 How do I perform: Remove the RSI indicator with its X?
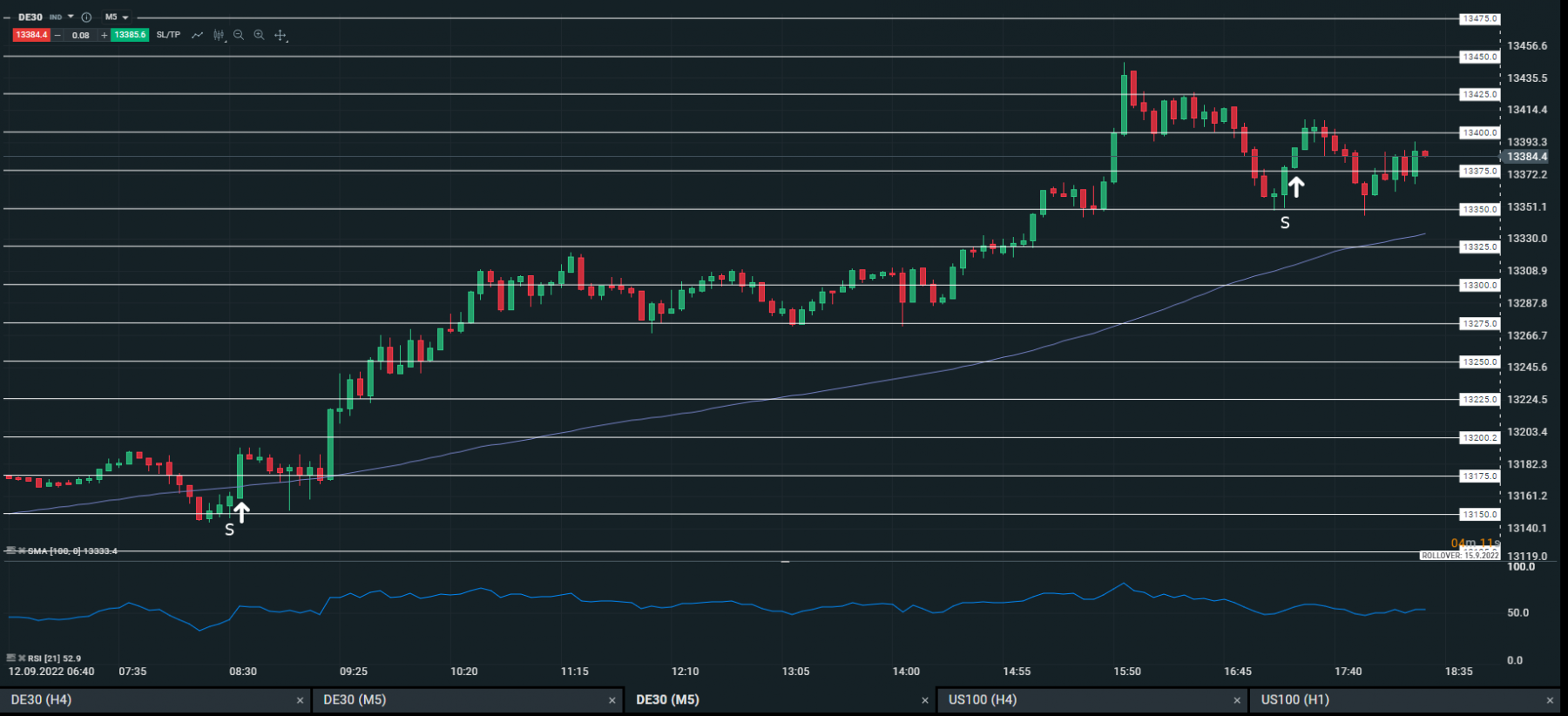(22, 659)
